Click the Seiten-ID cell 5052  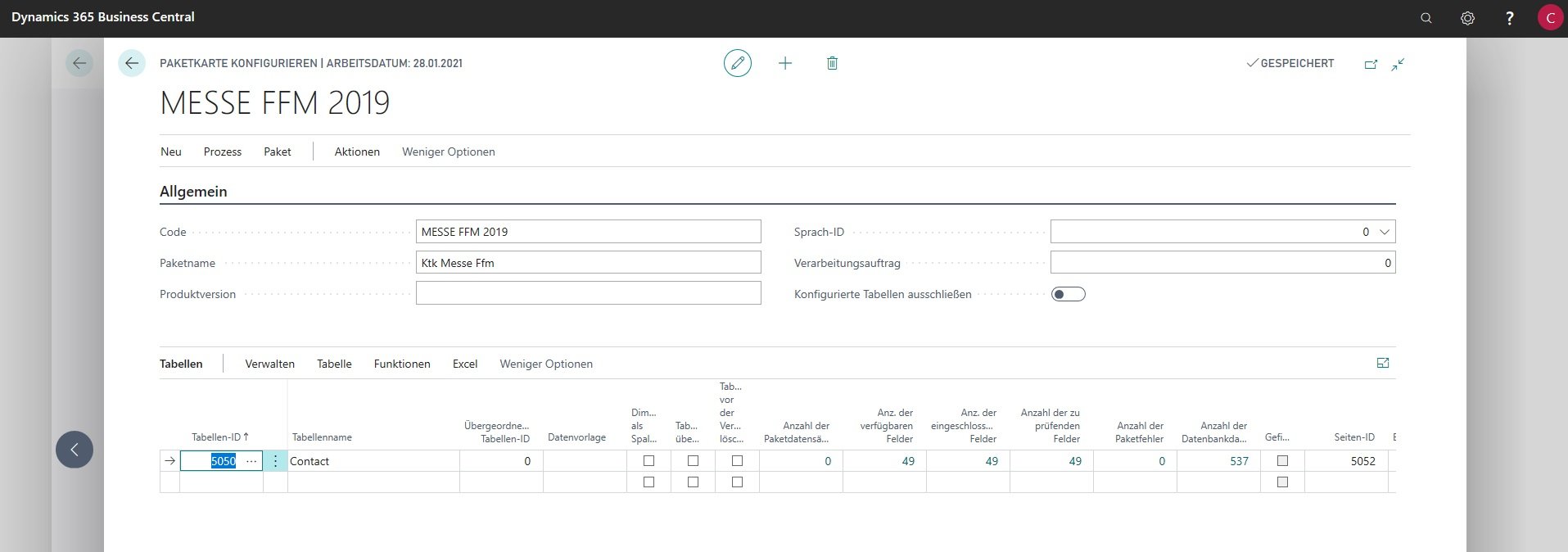(1346, 461)
